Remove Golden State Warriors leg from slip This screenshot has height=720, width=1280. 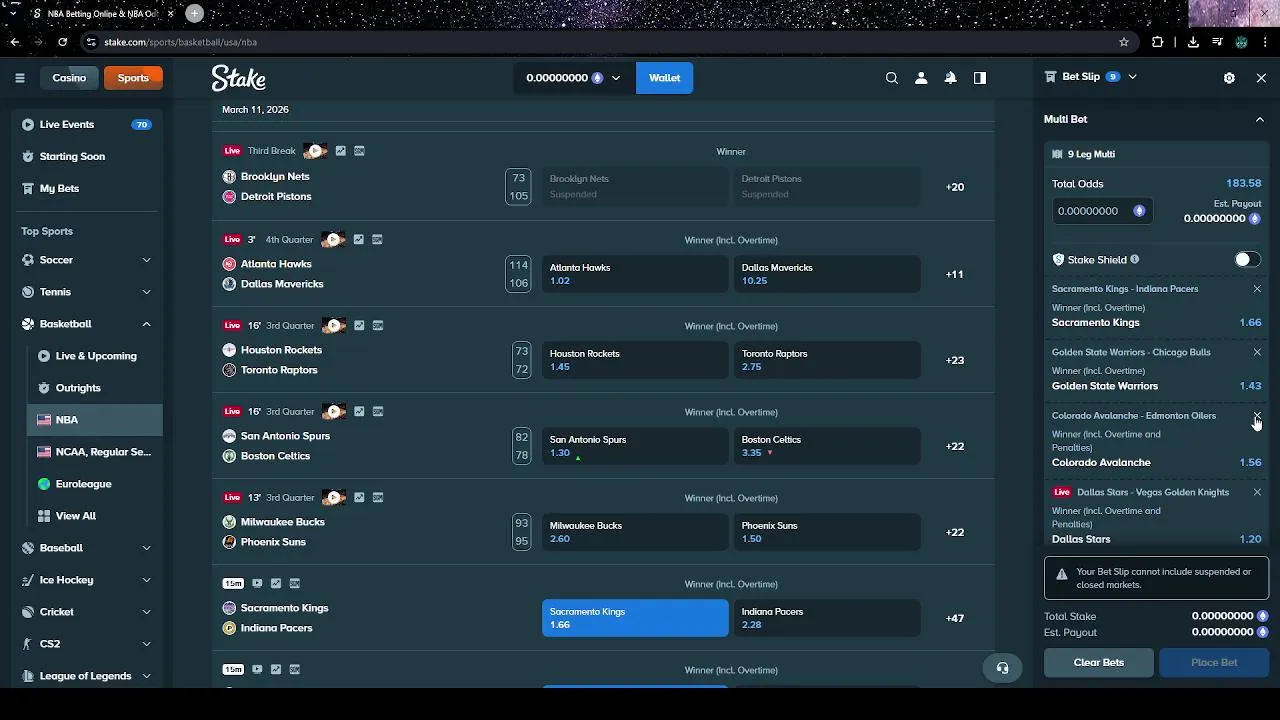click(1257, 352)
